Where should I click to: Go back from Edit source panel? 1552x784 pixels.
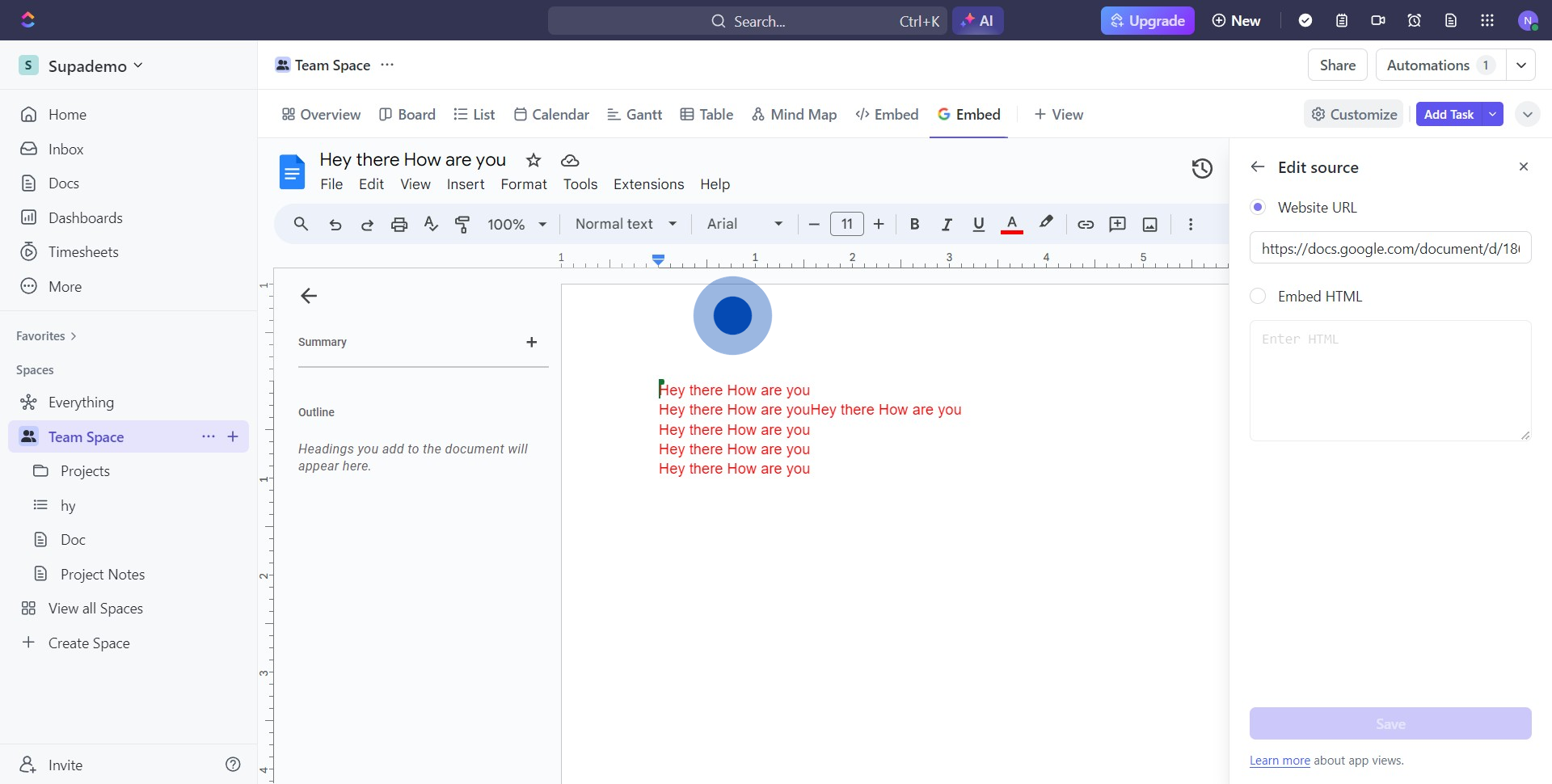[x=1257, y=166]
